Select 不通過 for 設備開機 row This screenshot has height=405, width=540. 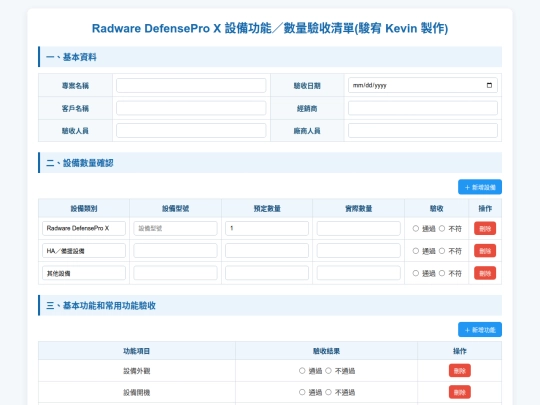(328, 392)
